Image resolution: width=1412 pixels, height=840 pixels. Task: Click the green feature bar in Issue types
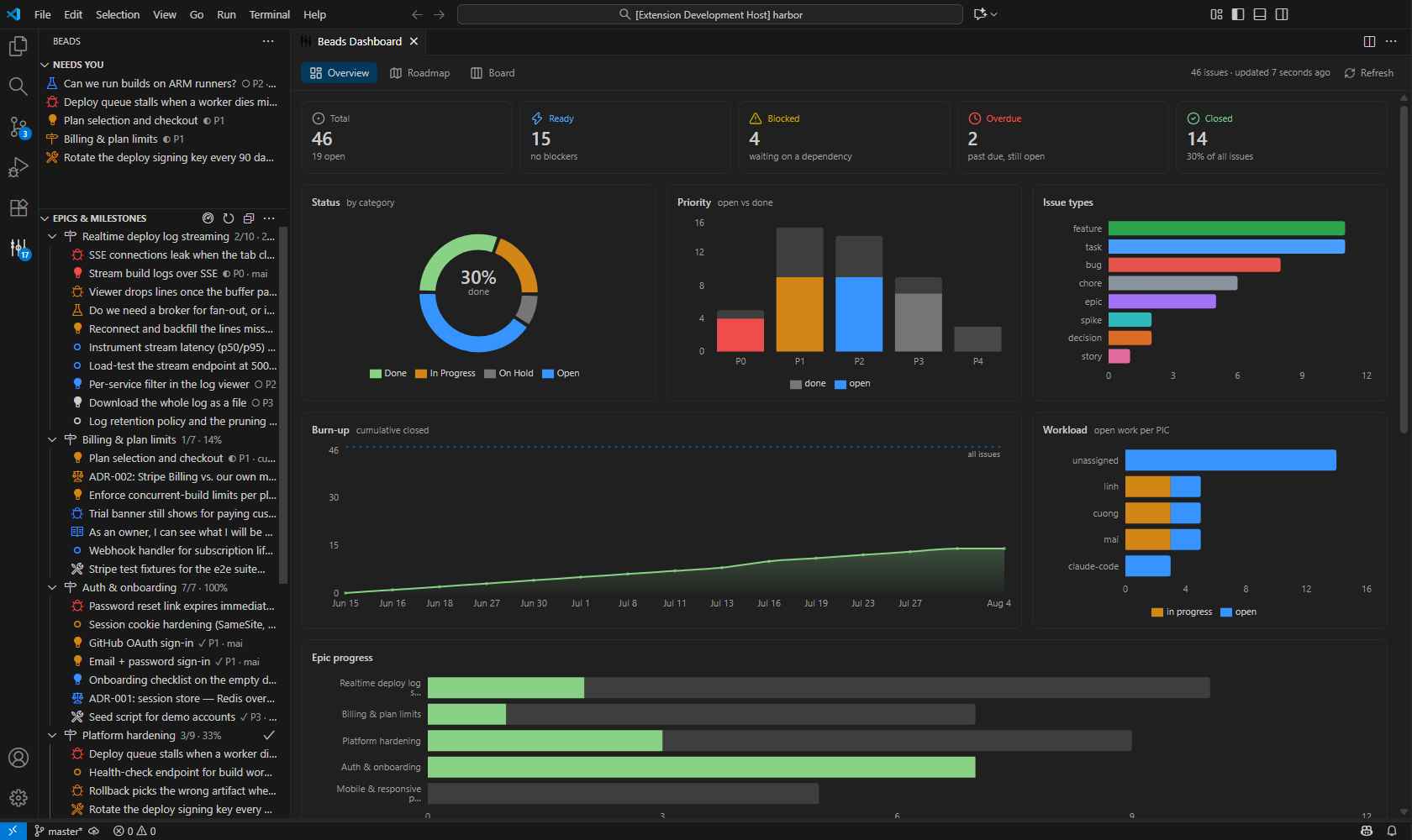point(1226,228)
